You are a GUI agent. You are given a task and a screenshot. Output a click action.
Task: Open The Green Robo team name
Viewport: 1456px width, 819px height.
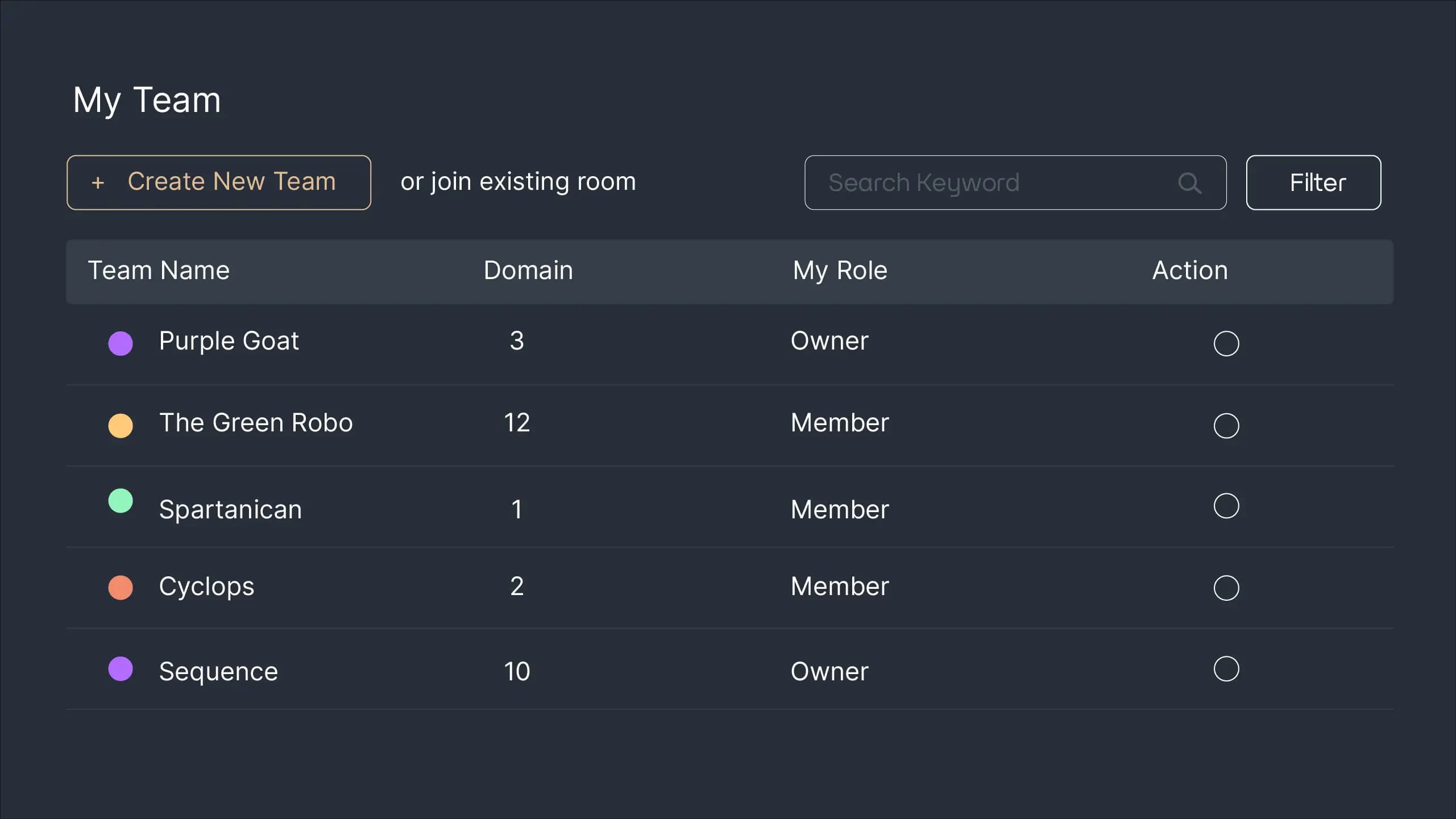[256, 423]
